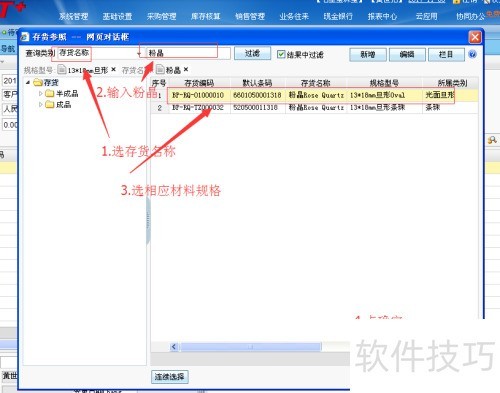
Task: Collapse the 存货 root tree node
Action: pyautogui.click(x=28, y=82)
